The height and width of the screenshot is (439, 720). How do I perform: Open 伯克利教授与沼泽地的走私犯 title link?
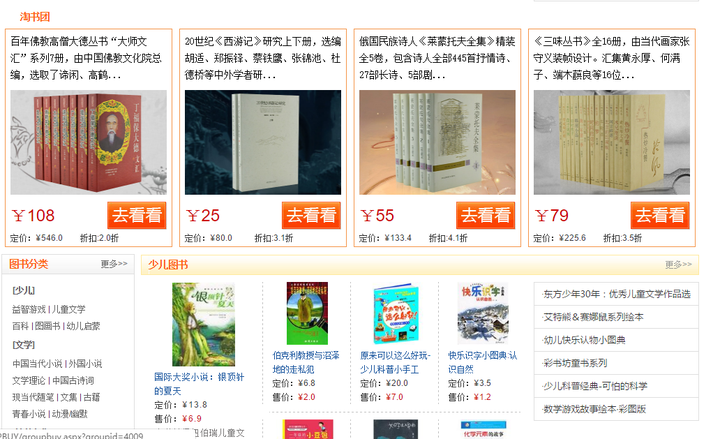(x=306, y=362)
